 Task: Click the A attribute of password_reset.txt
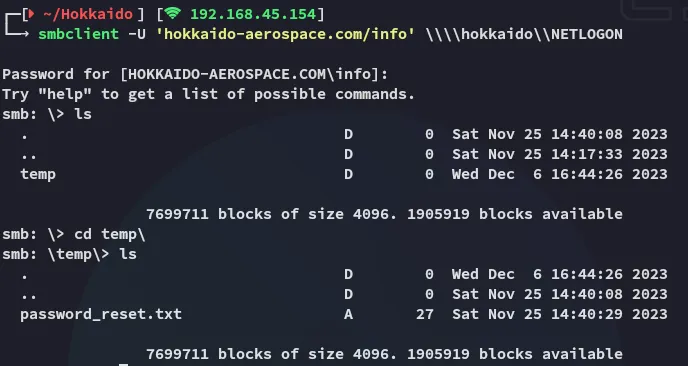[348, 314]
